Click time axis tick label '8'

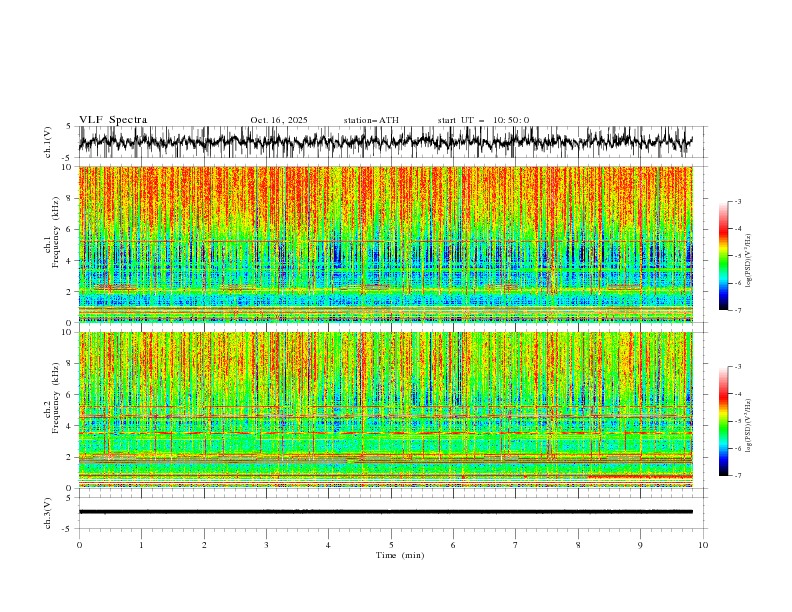click(578, 545)
